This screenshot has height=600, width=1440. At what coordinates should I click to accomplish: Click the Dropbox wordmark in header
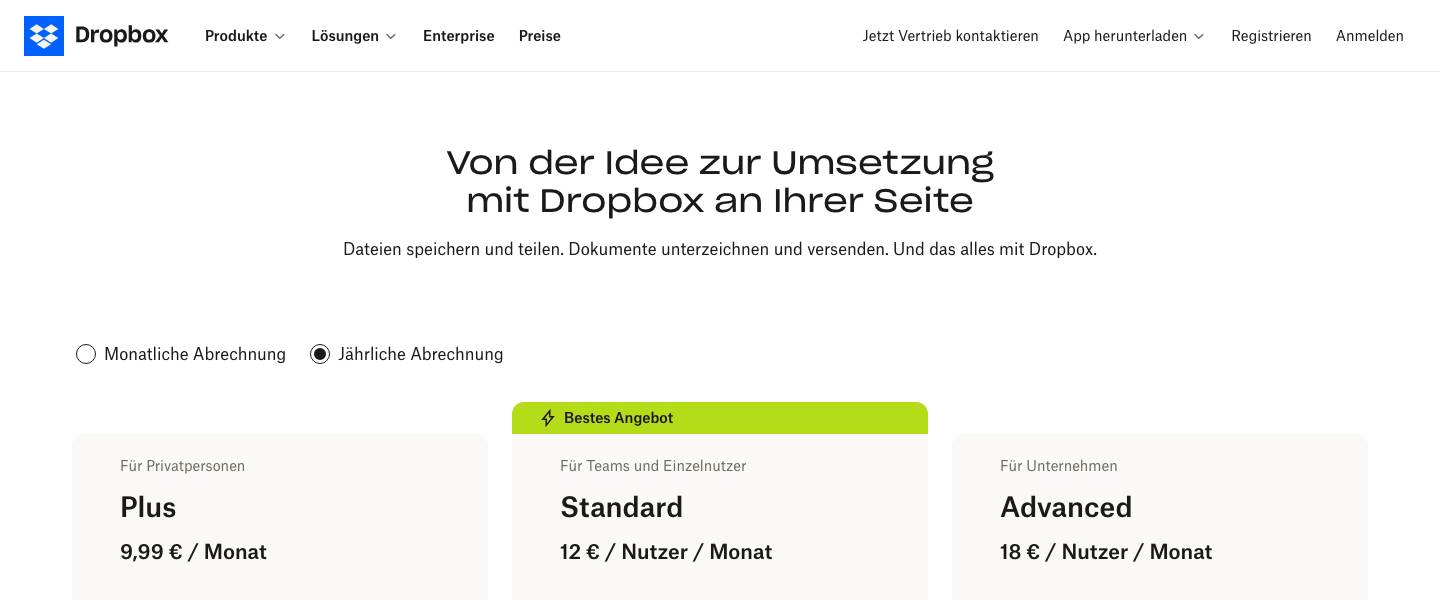[121, 36]
